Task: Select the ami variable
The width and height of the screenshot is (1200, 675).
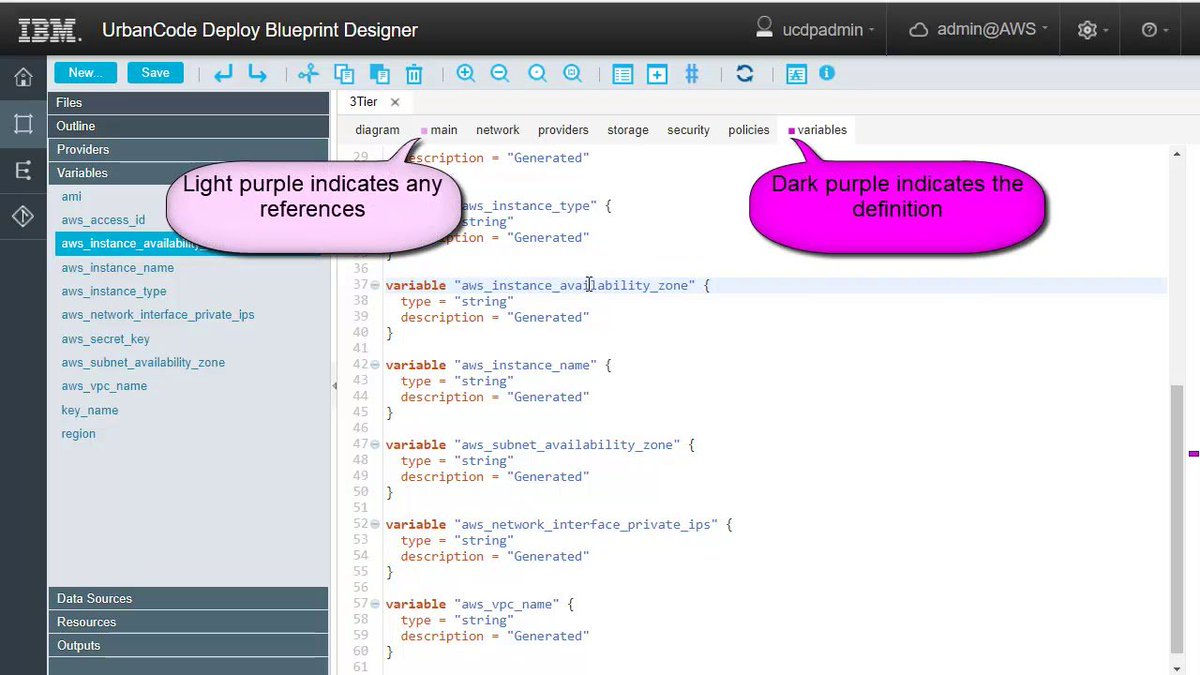Action: [x=71, y=196]
